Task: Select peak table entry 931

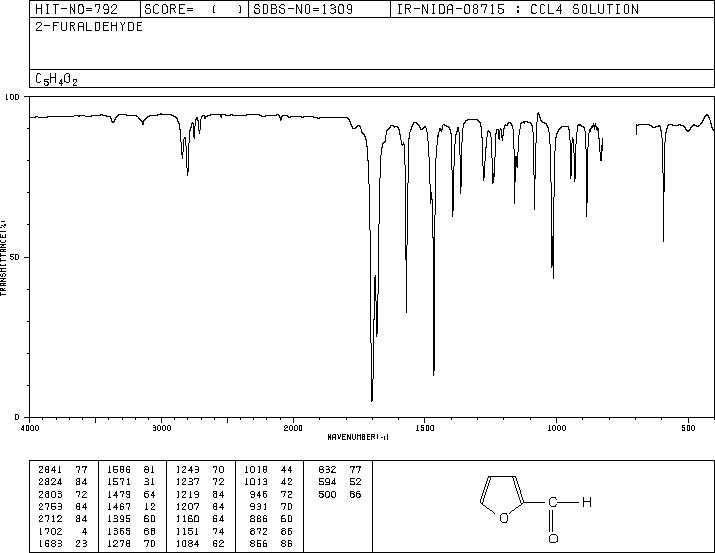Action: pyautogui.click(x=259, y=506)
